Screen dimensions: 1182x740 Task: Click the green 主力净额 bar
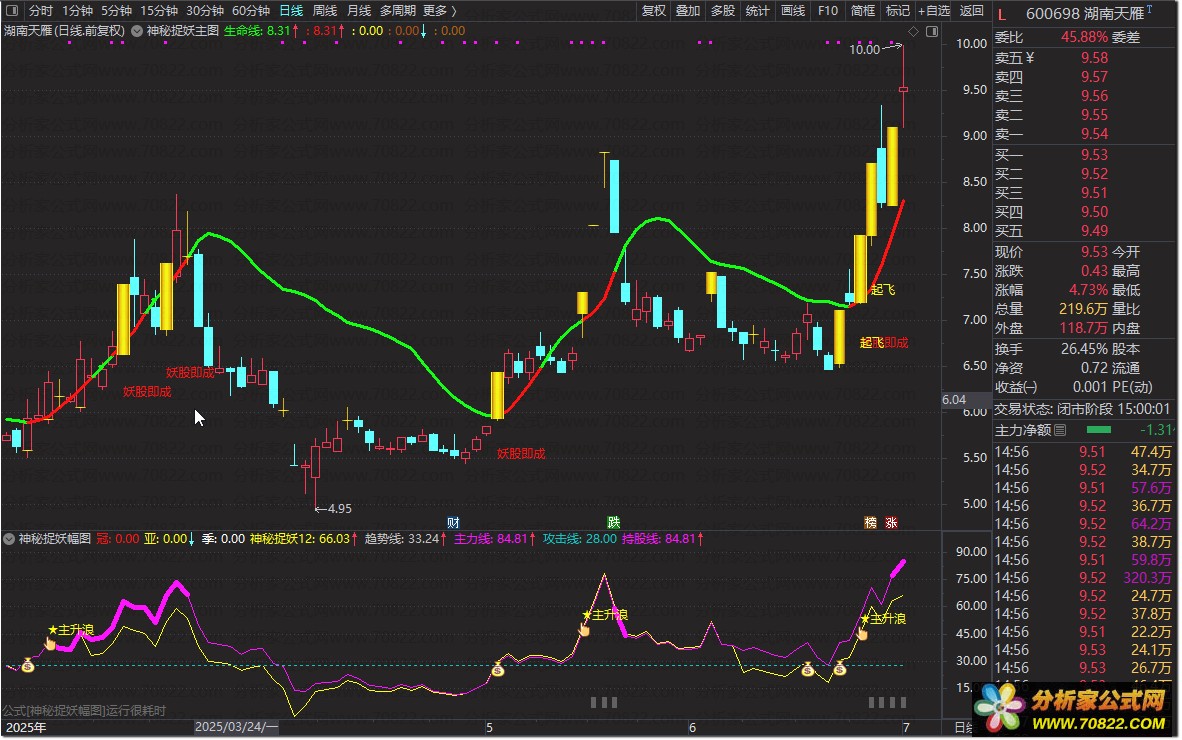pos(1098,430)
